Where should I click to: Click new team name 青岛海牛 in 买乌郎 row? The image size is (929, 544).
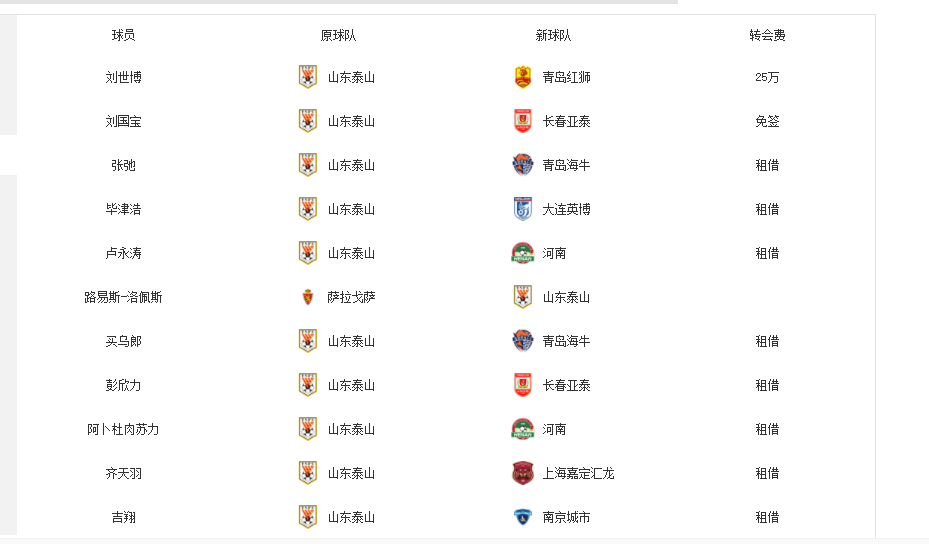566,341
